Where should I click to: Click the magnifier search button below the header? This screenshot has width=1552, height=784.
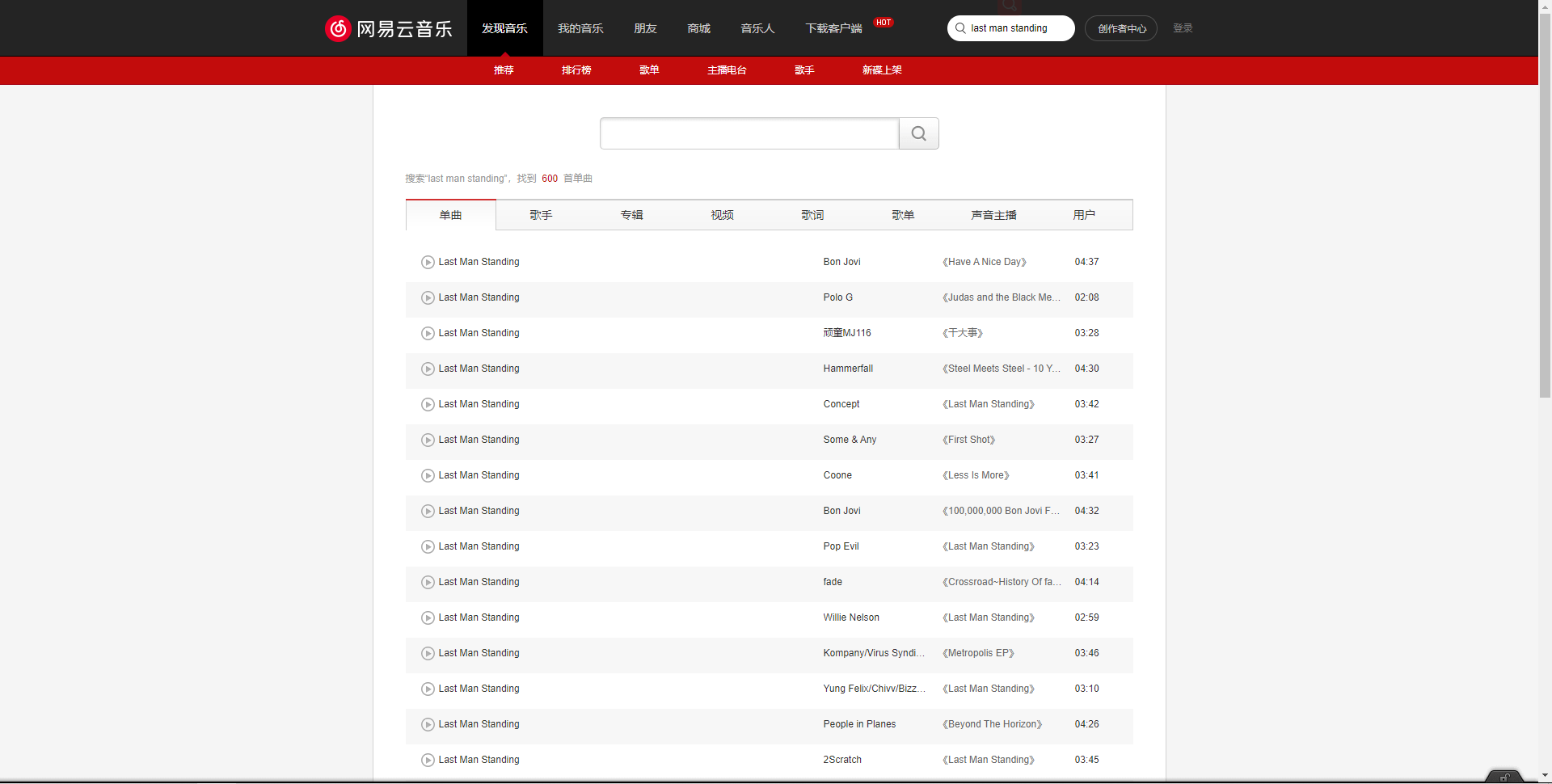[x=919, y=133]
